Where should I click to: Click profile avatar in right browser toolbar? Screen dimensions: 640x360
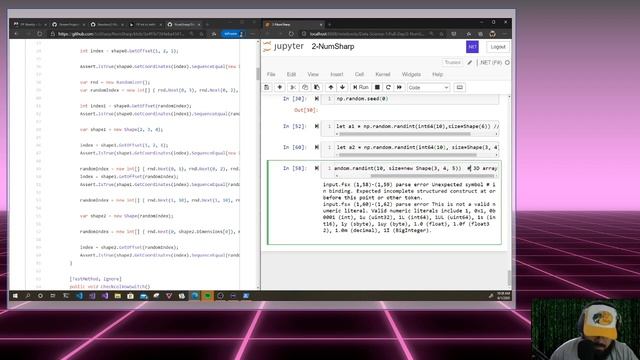pyautogui.click(x=493, y=34)
